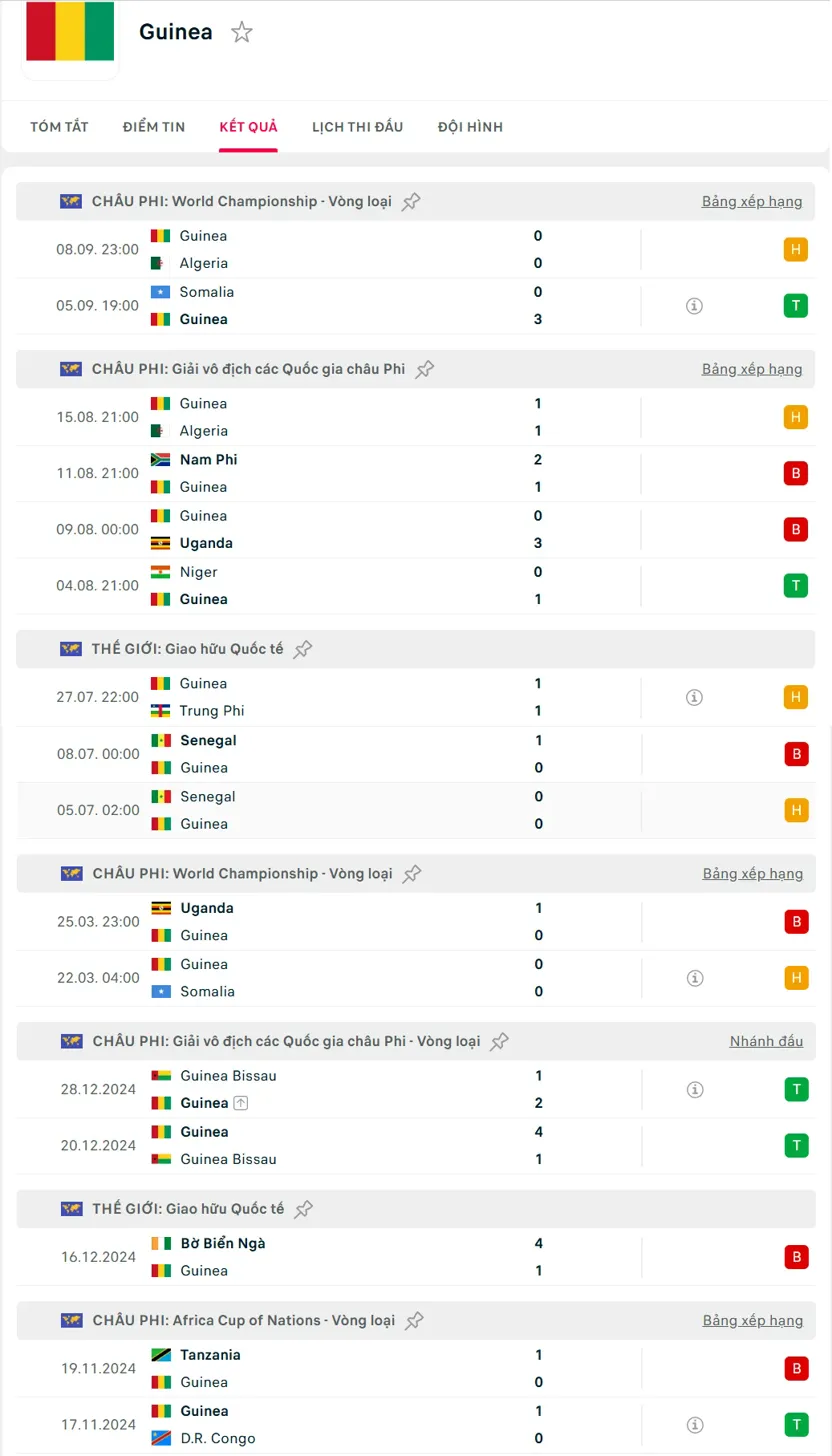Show info for Guinea vs Somalia 22.03 match
Screen dimensions: 832x1456
click(x=694, y=978)
